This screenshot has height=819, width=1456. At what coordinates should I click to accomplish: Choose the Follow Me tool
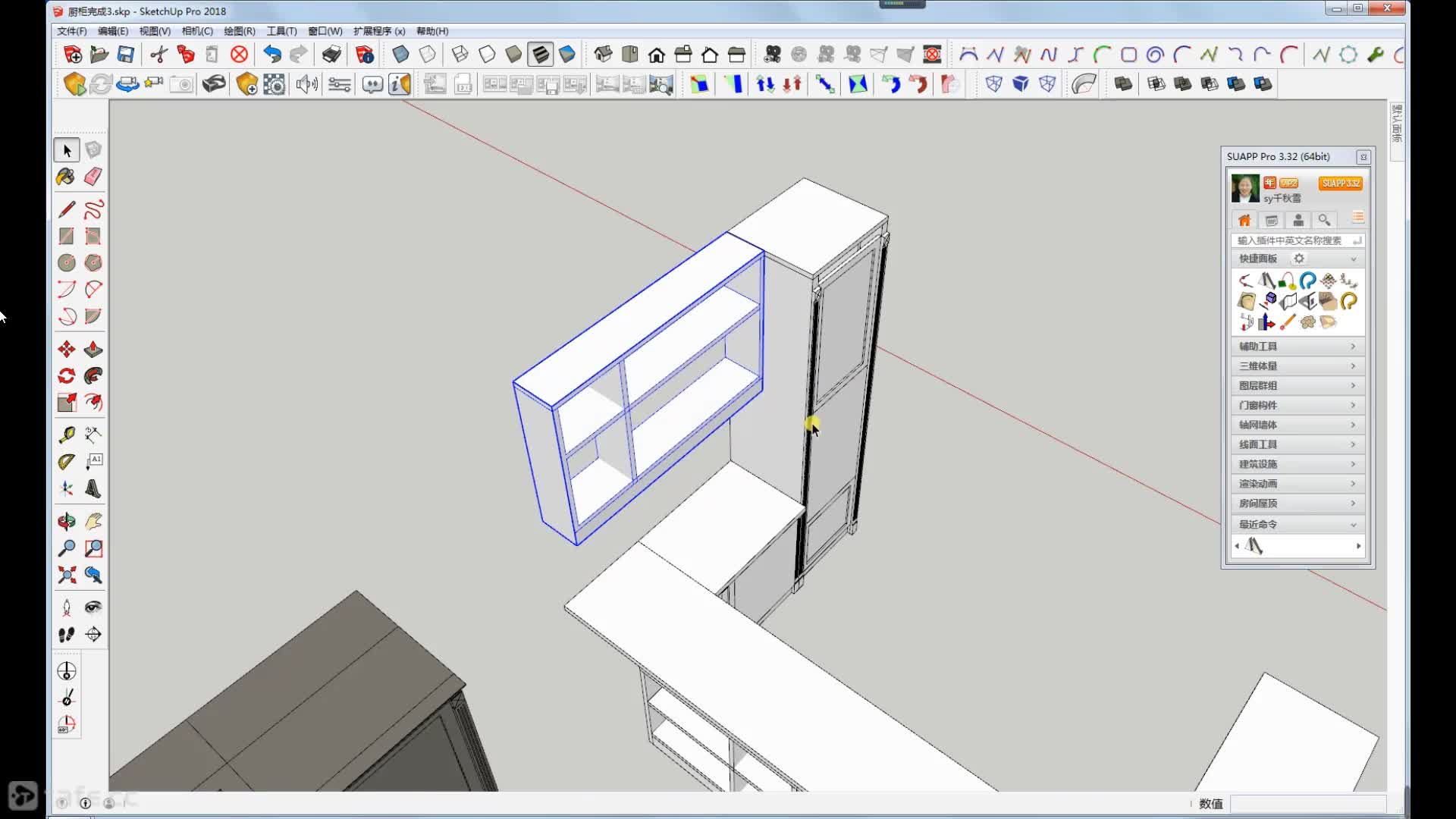(x=93, y=375)
